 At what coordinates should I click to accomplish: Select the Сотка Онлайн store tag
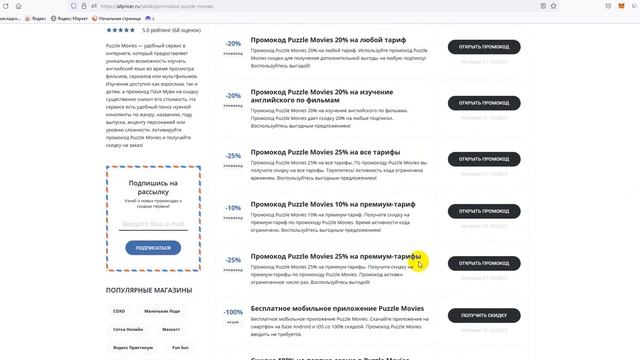pyautogui.click(x=128, y=329)
